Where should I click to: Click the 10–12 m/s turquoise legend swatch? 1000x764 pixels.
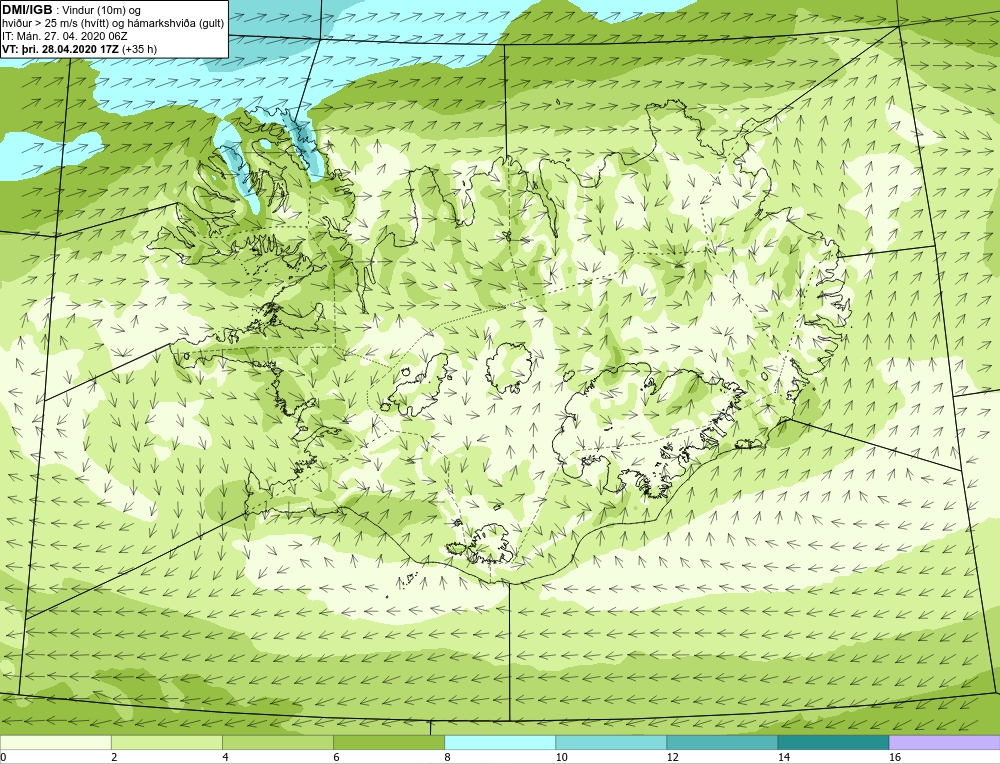point(611,742)
